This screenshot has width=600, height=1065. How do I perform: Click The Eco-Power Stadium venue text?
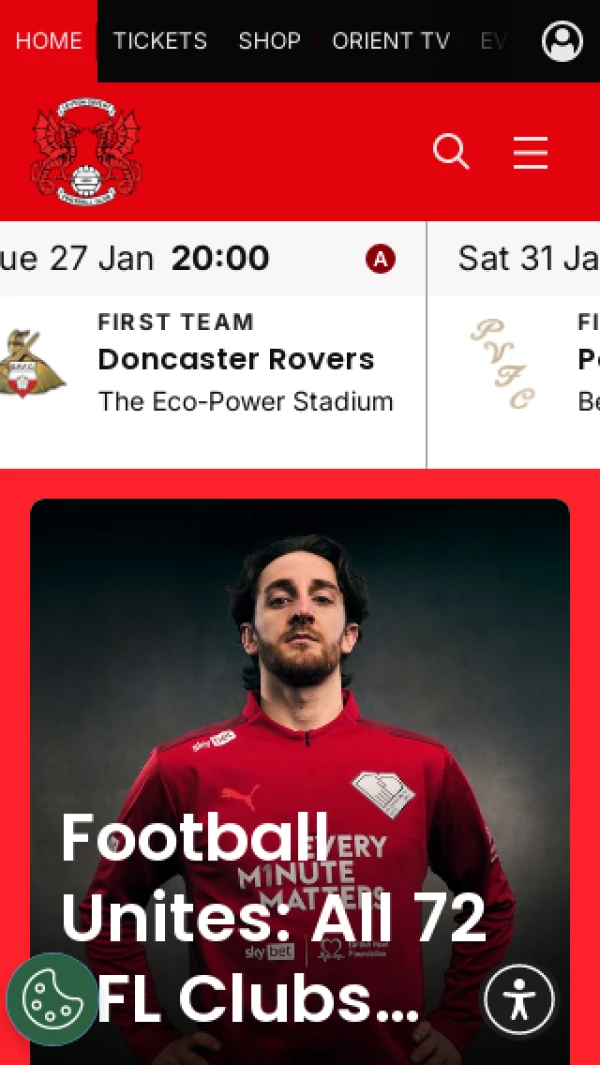[x=246, y=401]
